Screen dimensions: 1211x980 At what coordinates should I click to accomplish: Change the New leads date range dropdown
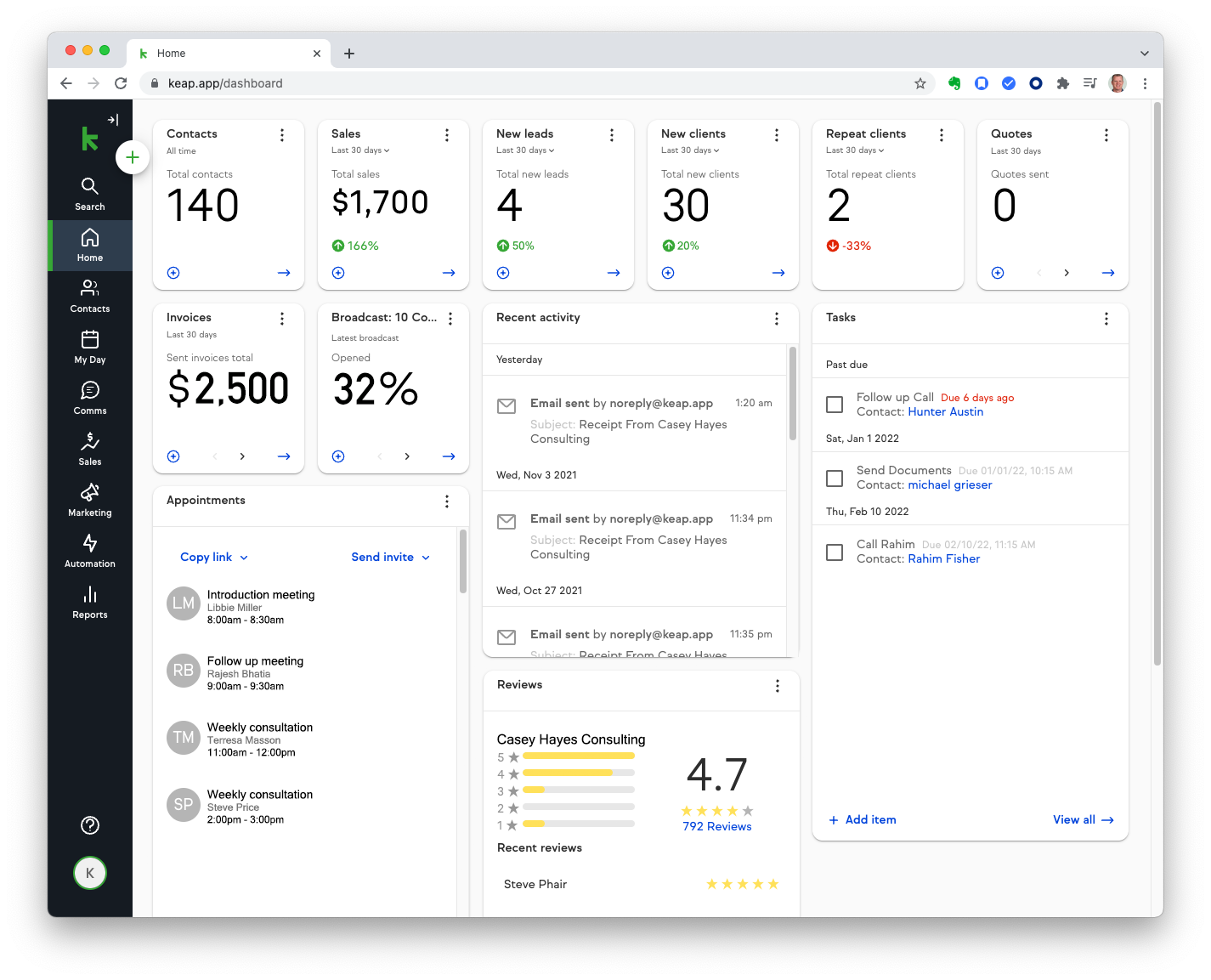pyautogui.click(x=525, y=150)
